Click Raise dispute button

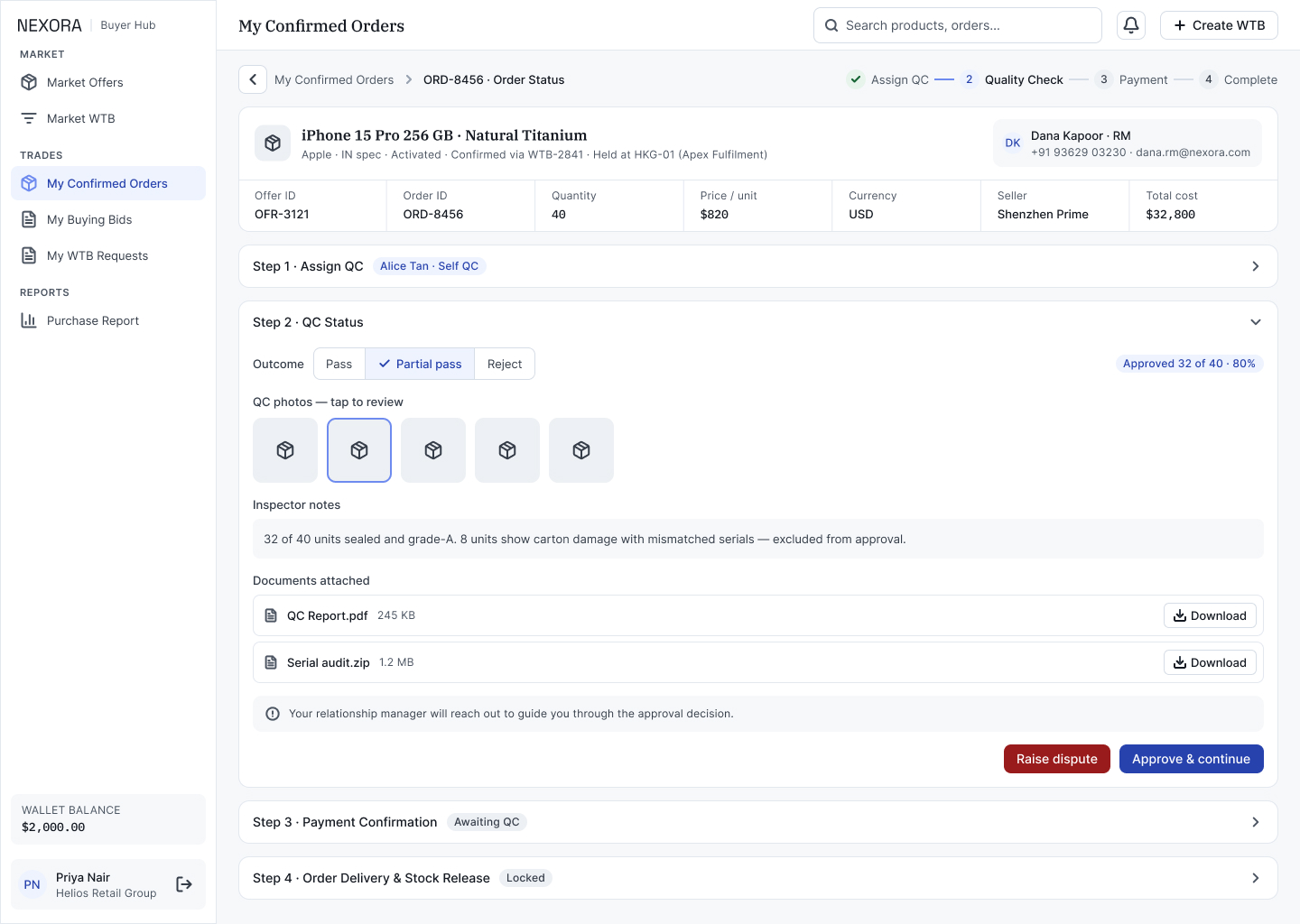point(1057,759)
